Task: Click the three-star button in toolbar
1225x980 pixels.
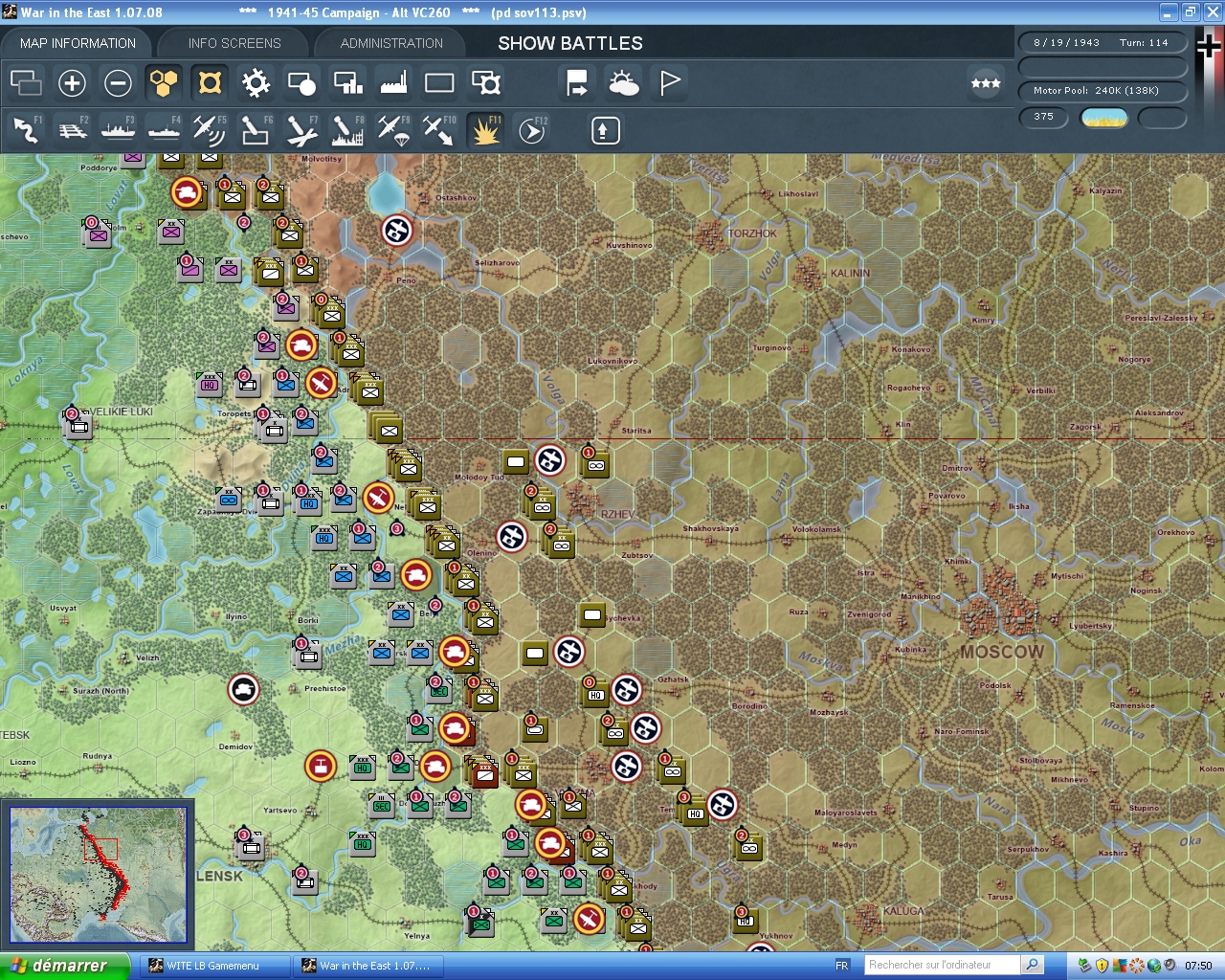Action: 986,83
